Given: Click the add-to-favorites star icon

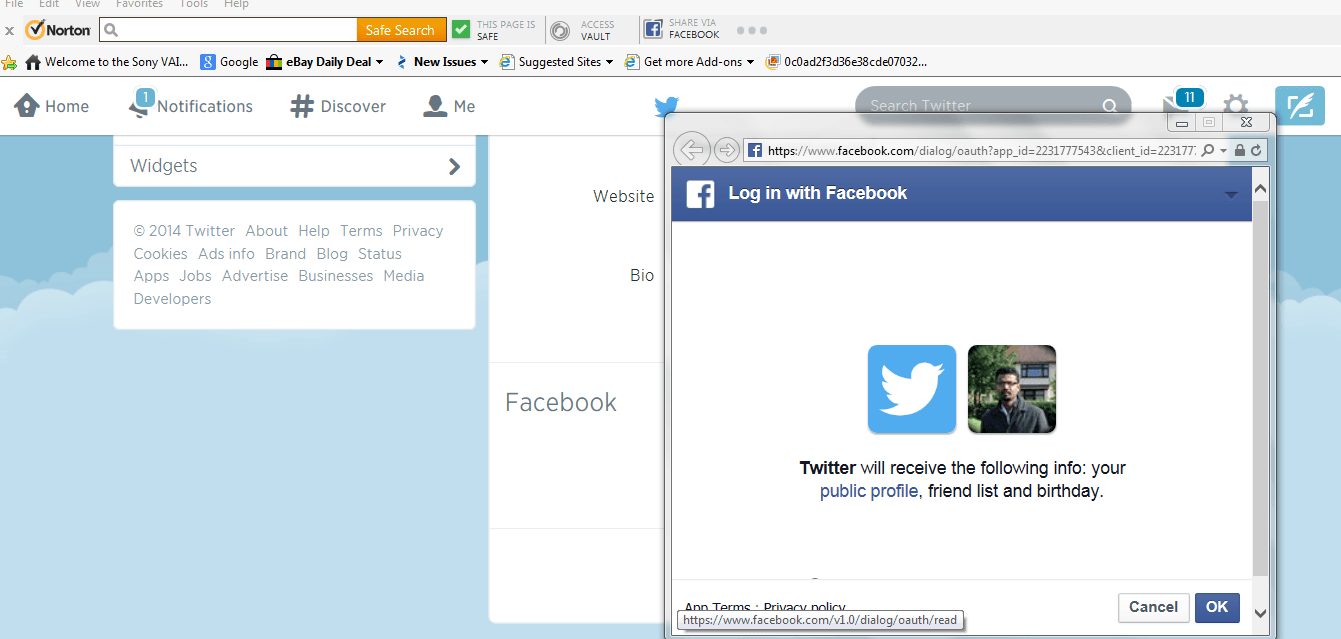Looking at the screenshot, I should tap(9, 62).
